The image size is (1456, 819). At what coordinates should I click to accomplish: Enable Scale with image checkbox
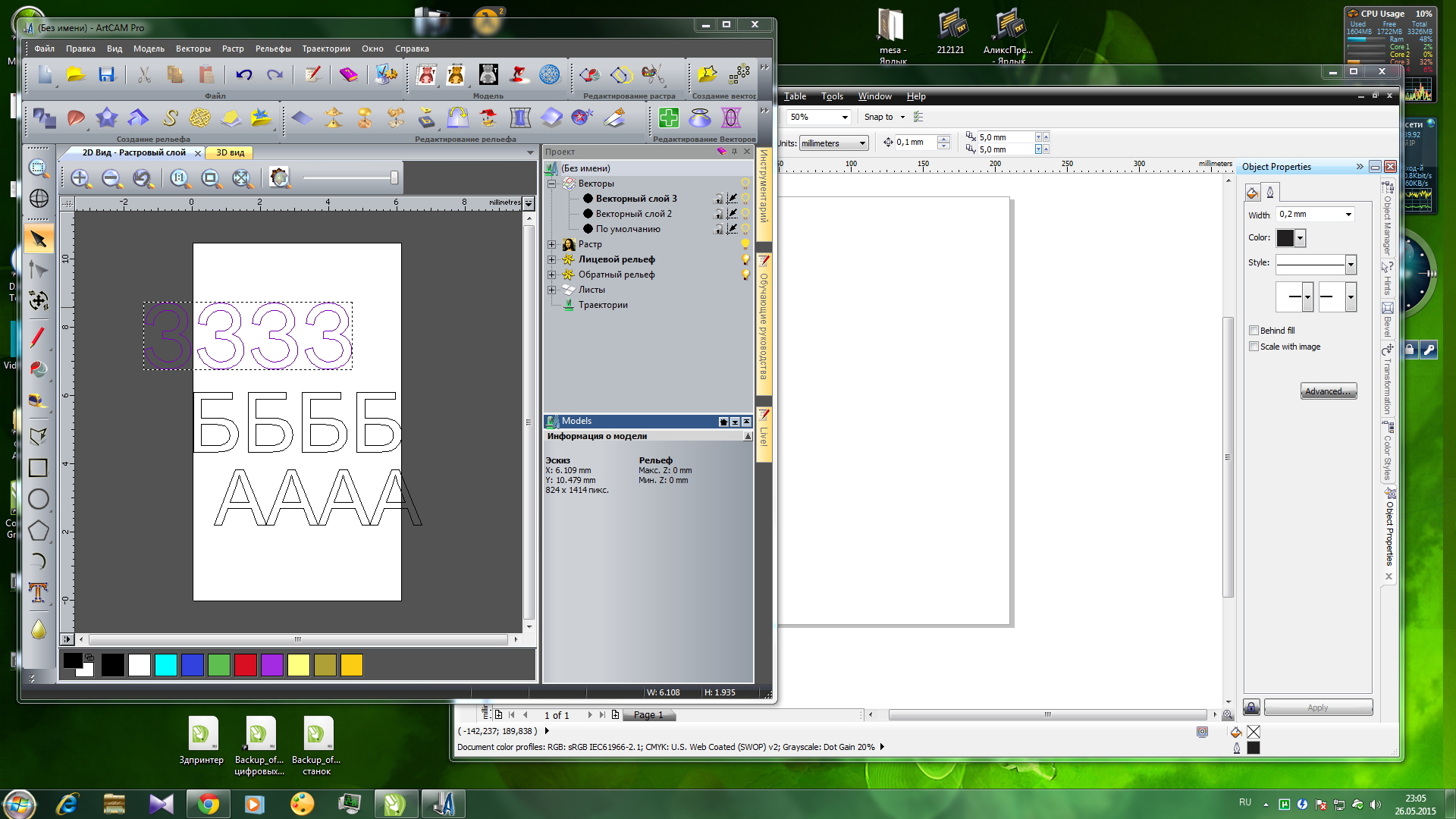click(x=1254, y=347)
